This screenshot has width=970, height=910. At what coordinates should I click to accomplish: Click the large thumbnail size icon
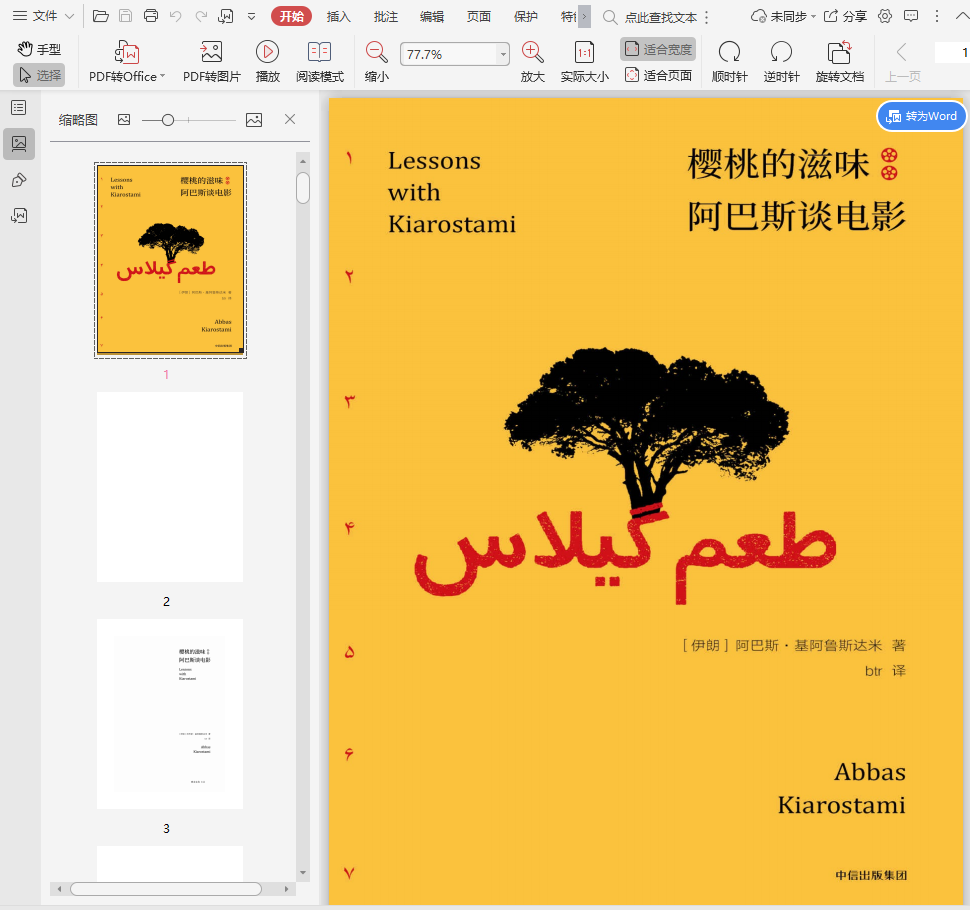(254, 120)
